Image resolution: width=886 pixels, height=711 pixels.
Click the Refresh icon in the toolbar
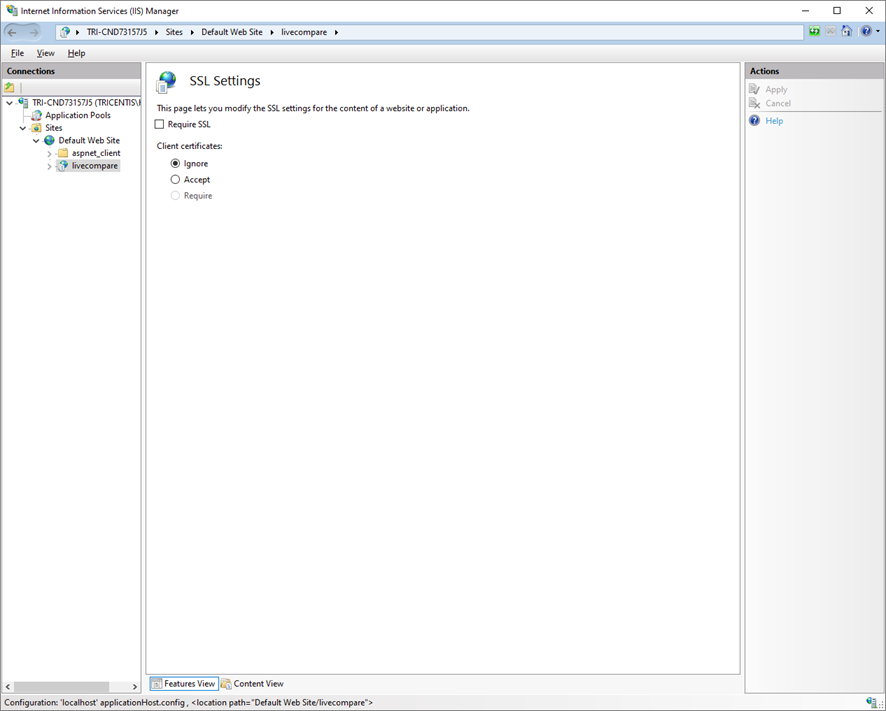point(814,31)
